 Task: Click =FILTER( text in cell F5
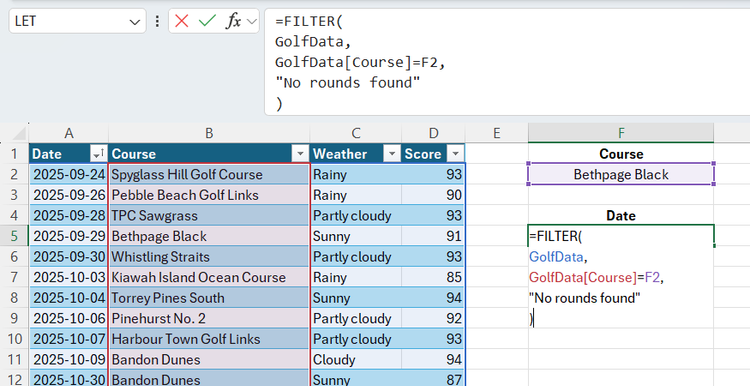click(x=555, y=236)
